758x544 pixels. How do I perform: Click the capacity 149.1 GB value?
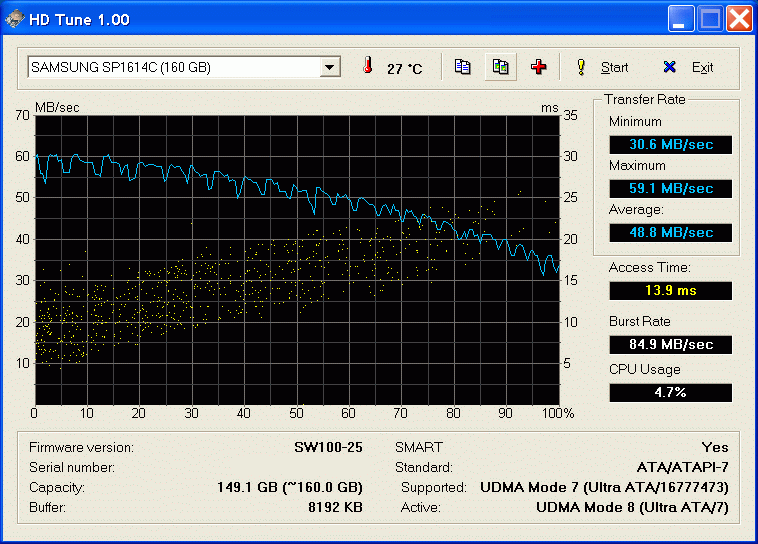pos(290,487)
